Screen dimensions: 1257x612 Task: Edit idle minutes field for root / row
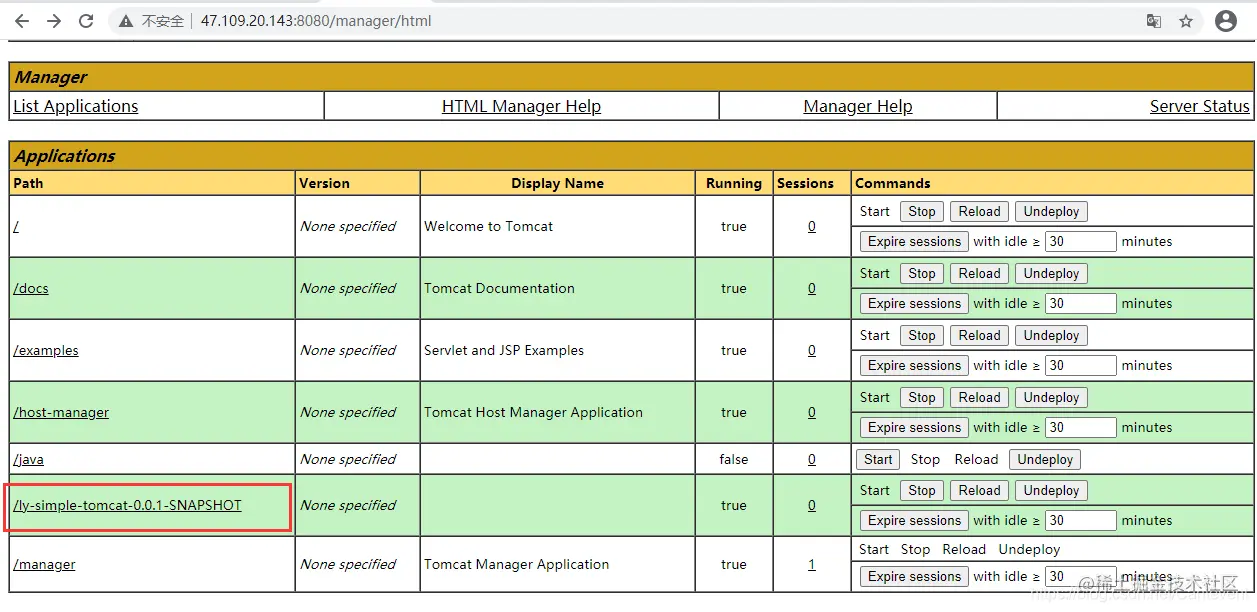[1080, 241]
